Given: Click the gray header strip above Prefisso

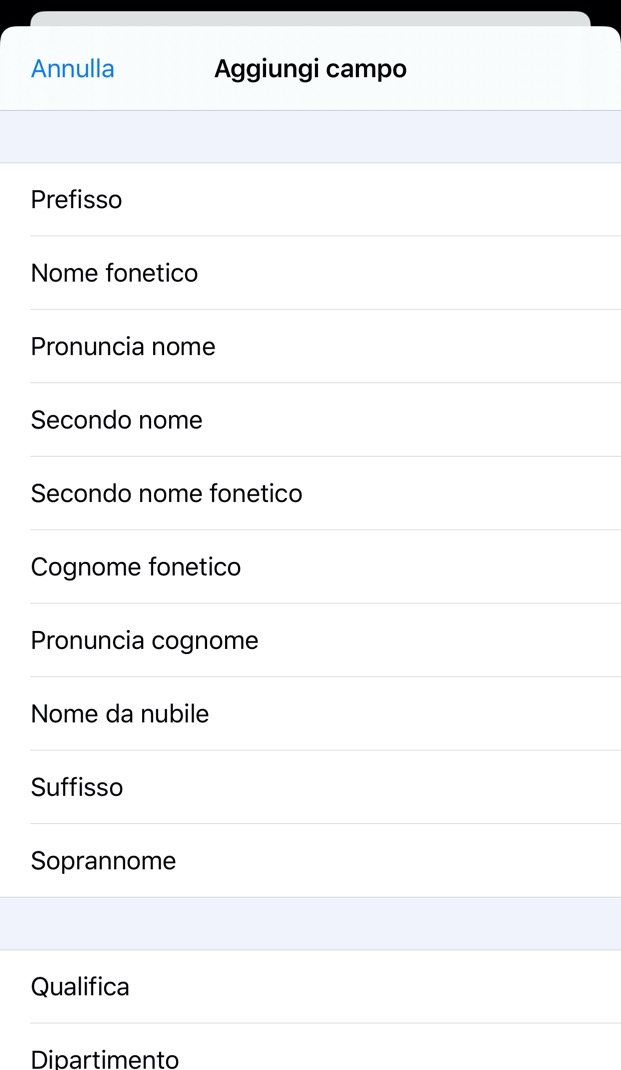Looking at the screenshot, I should [x=310, y=137].
